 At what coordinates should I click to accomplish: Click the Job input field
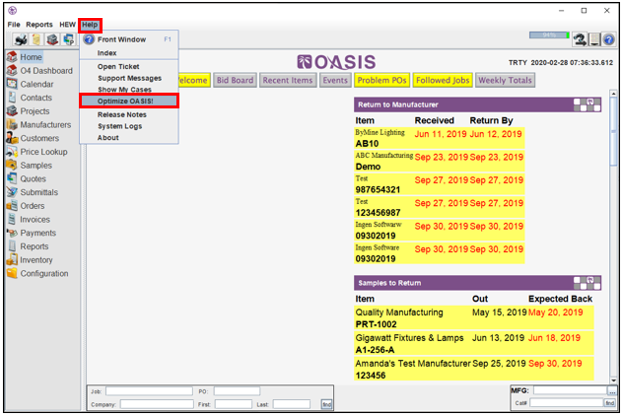pyautogui.click(x=149, y=391)
